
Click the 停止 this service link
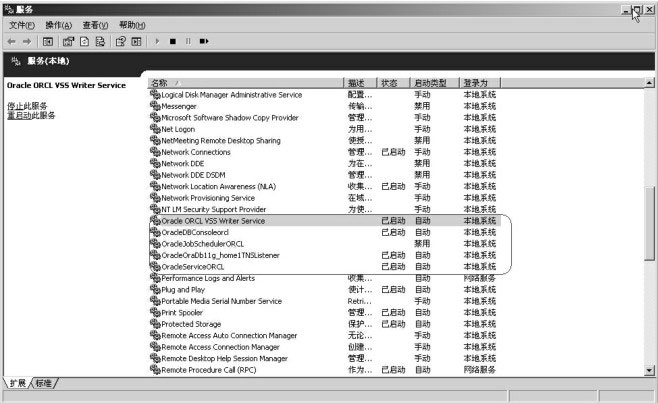15,106
